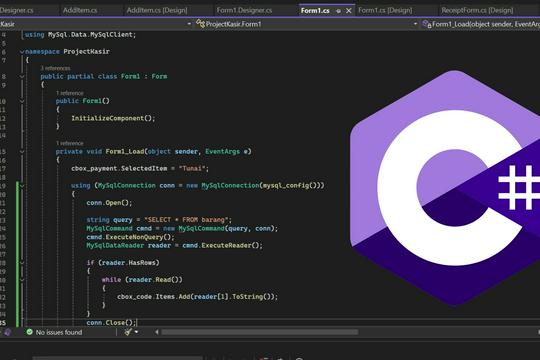Collapse the Form1 class block

(22, 76)
